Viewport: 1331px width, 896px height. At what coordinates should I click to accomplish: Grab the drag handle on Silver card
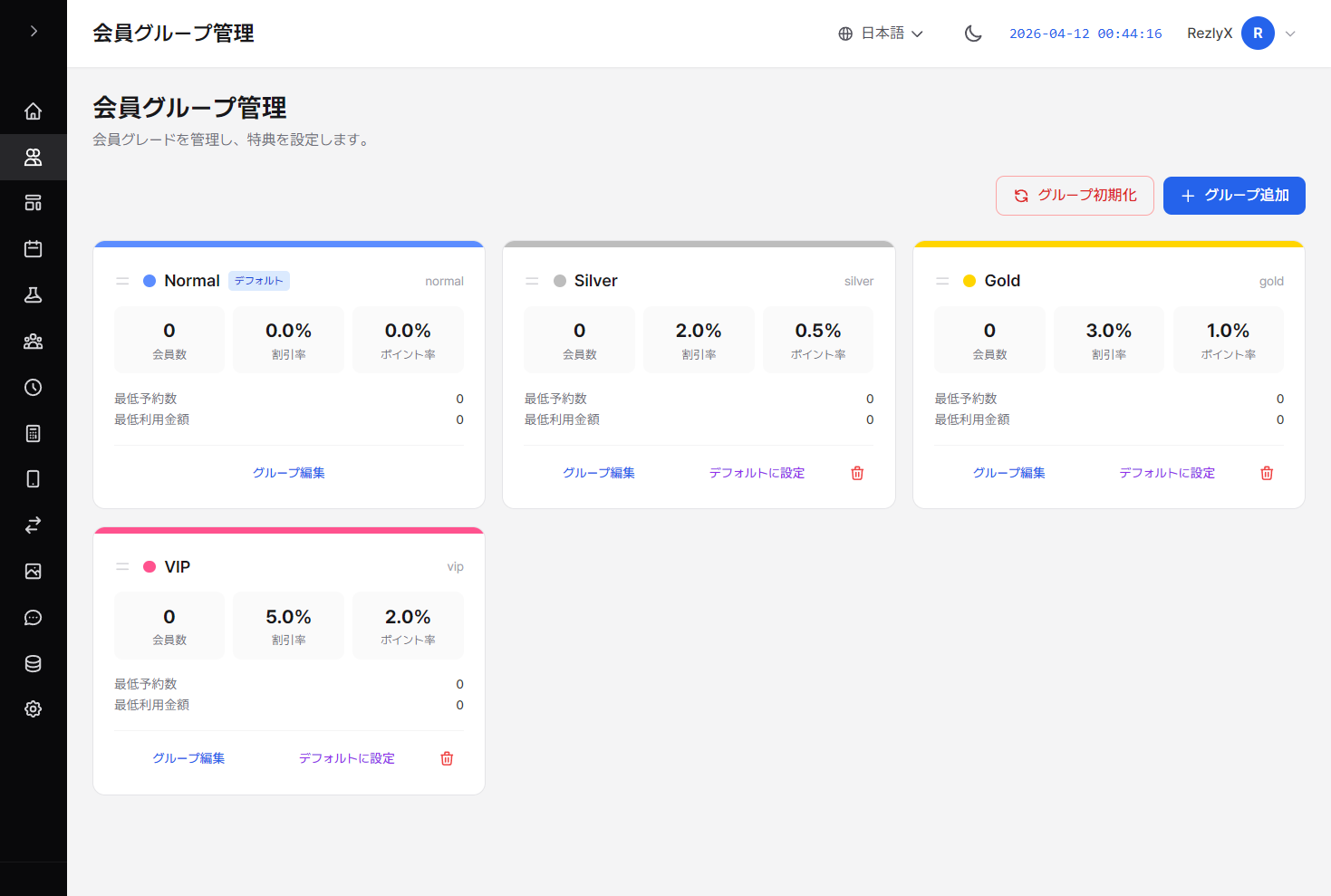pyautogui.click(x=532, y=282)
